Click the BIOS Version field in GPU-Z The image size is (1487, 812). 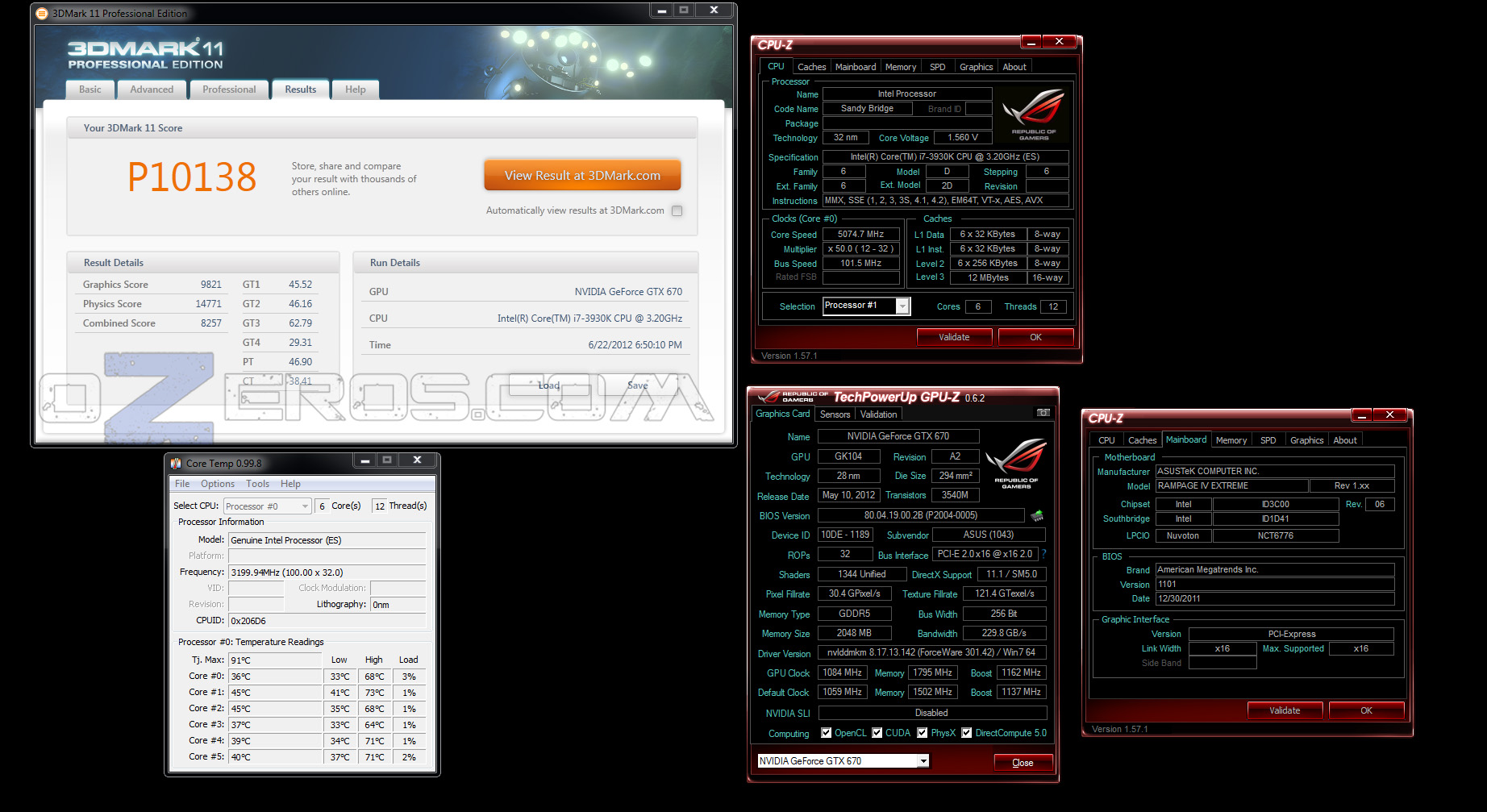click(921, 515)
